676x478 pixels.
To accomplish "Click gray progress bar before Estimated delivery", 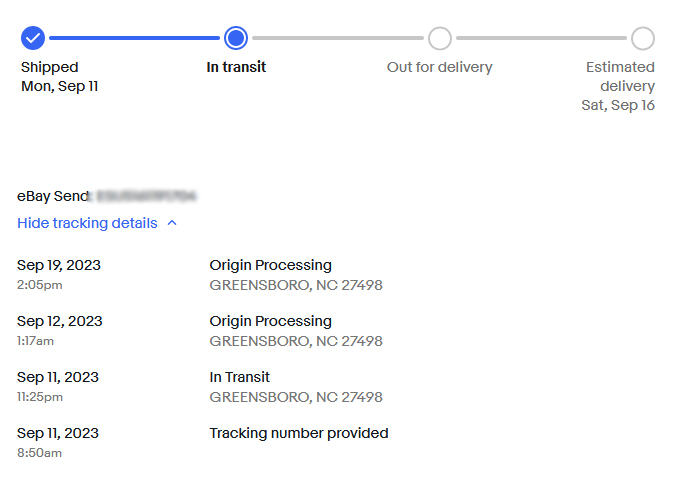I will point(541,38).
